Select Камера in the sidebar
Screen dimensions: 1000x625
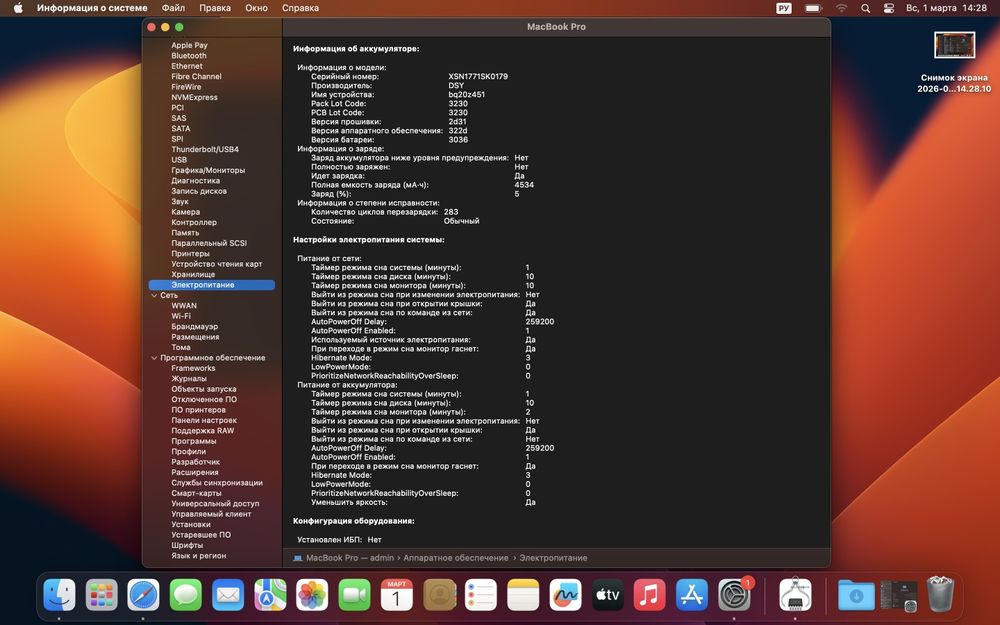point(185,212)
